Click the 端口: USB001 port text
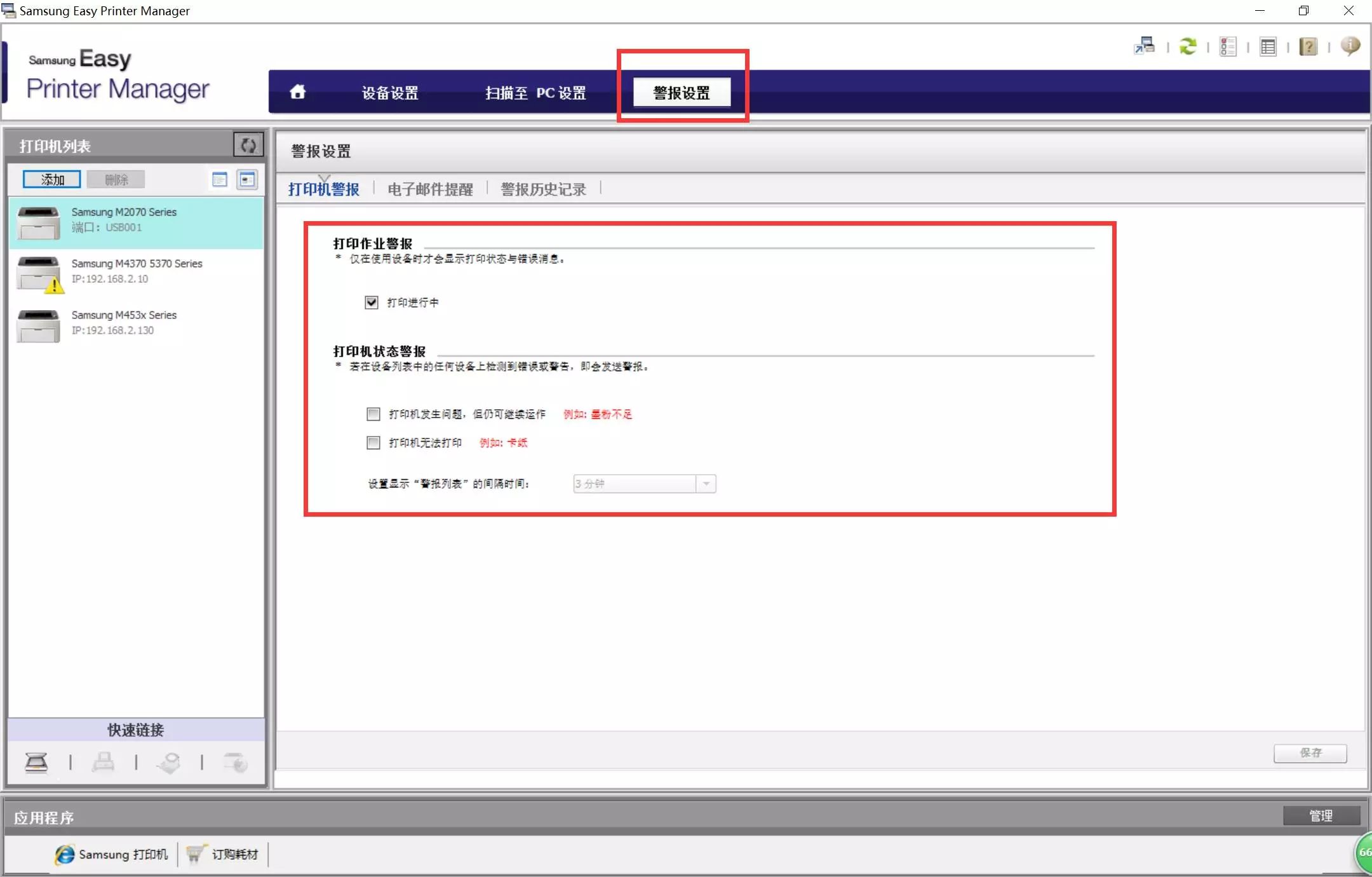The width and height of the screenshot is (1372, 877). [107, 228]
